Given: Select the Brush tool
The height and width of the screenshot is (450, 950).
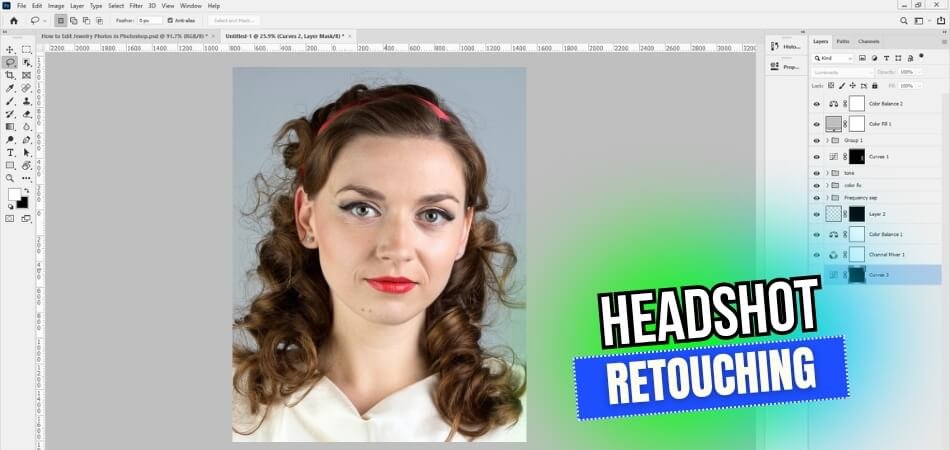Looking at the screenshot, I should tap(10, 101).
